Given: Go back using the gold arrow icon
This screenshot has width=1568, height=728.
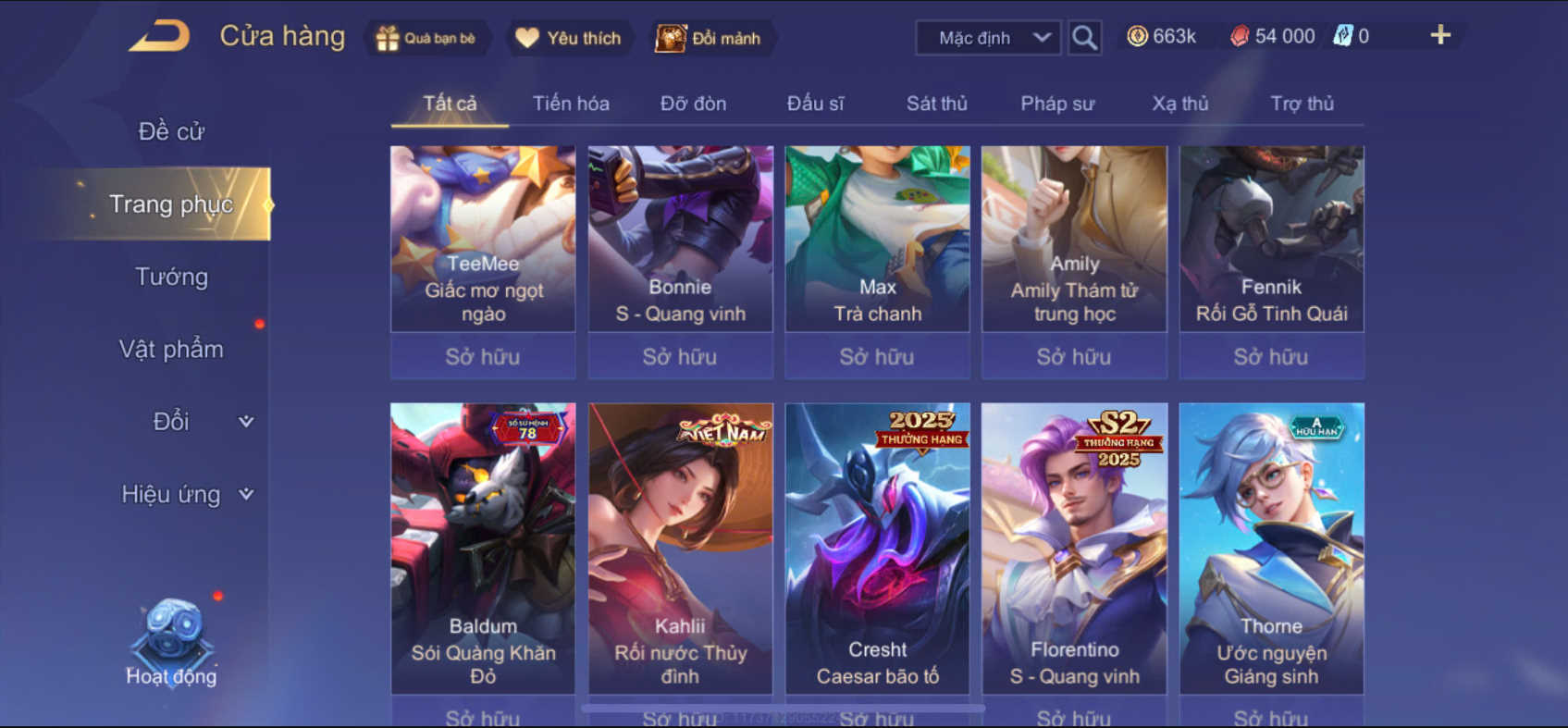Looking at the screenshot, I should [159, 37].
